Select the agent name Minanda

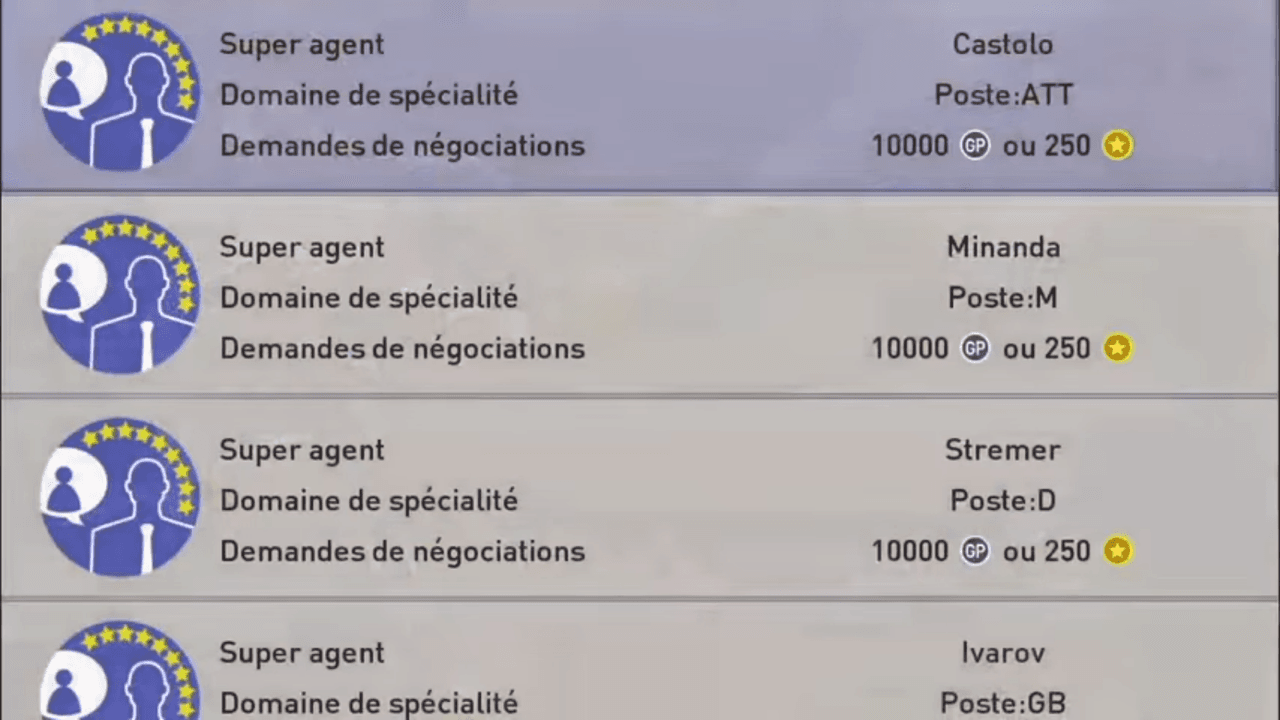coord(1002,247)
